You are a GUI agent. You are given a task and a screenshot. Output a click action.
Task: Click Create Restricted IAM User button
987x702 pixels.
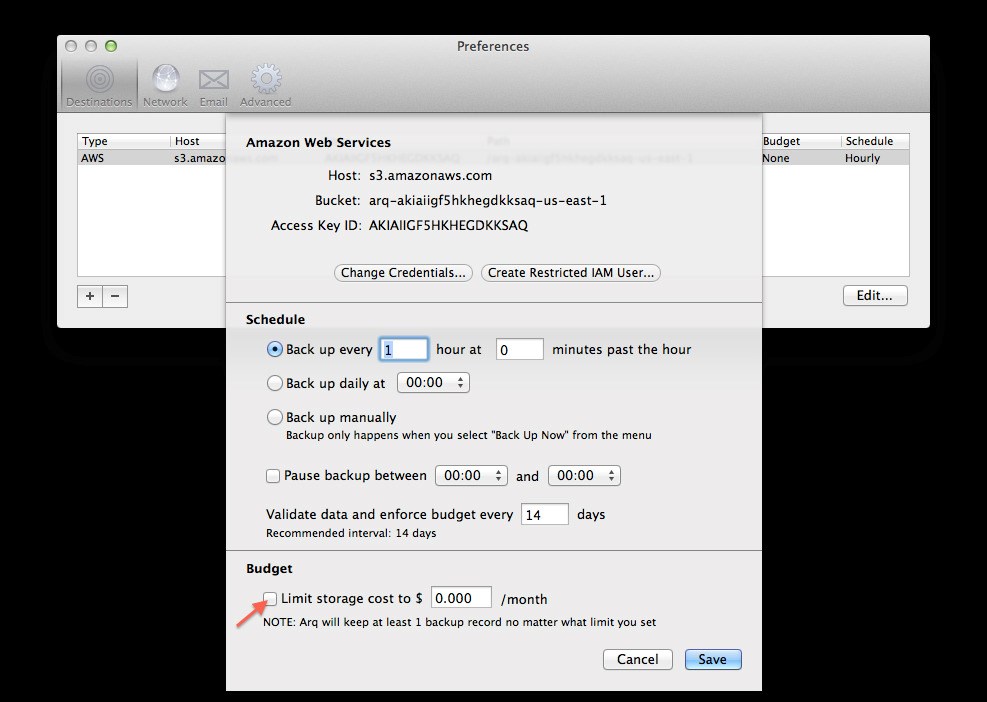click(x=571, y=273)
